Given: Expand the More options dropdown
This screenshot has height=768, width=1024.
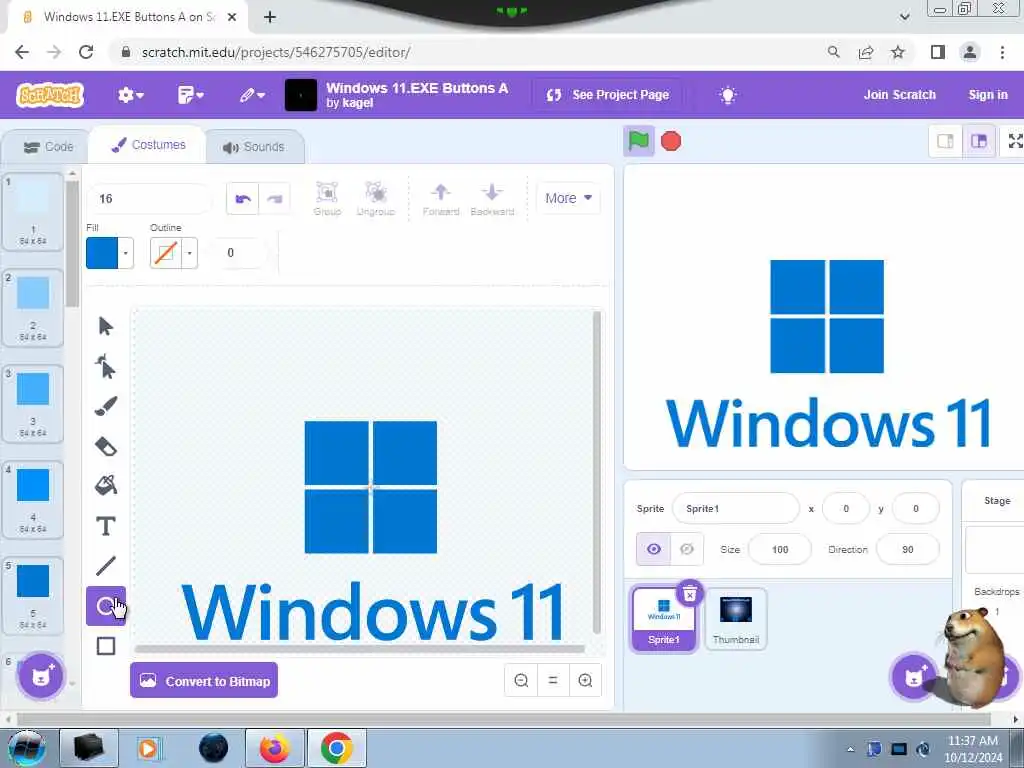Looking at the screenshot, I should click(568, 198).
